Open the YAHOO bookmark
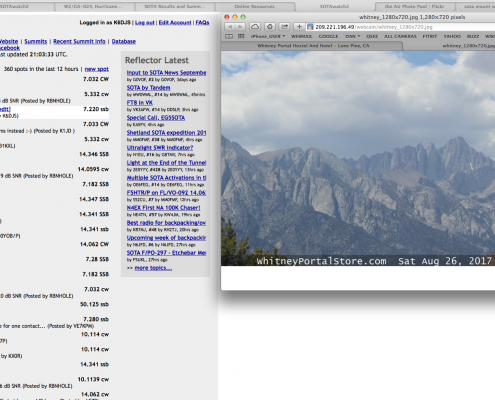 pos(452,36)
